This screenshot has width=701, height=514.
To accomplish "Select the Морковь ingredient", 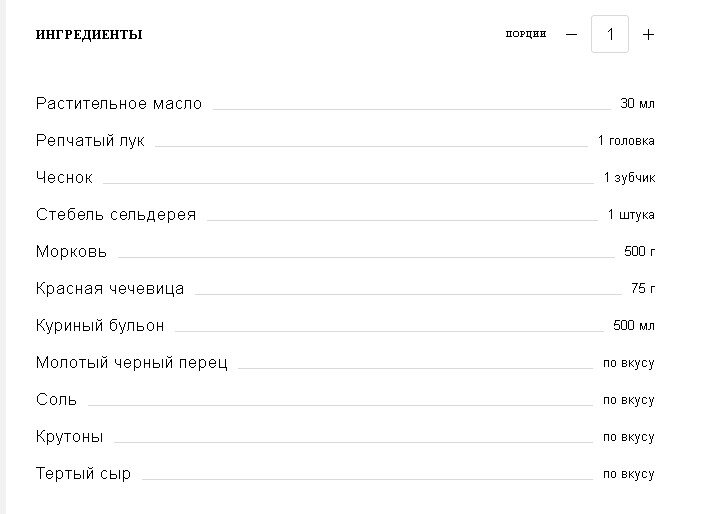I will click(72, 252).
